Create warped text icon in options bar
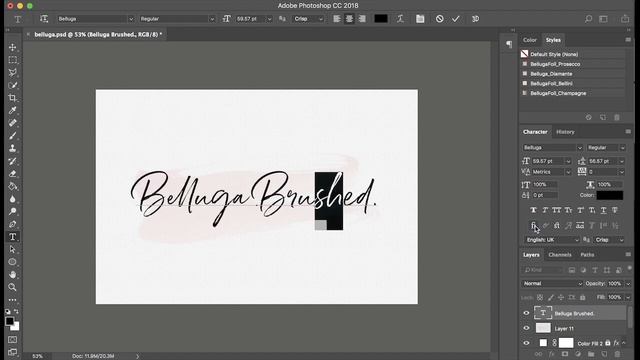The width and height of the screenshot is (640, 360). pos(400,19)
